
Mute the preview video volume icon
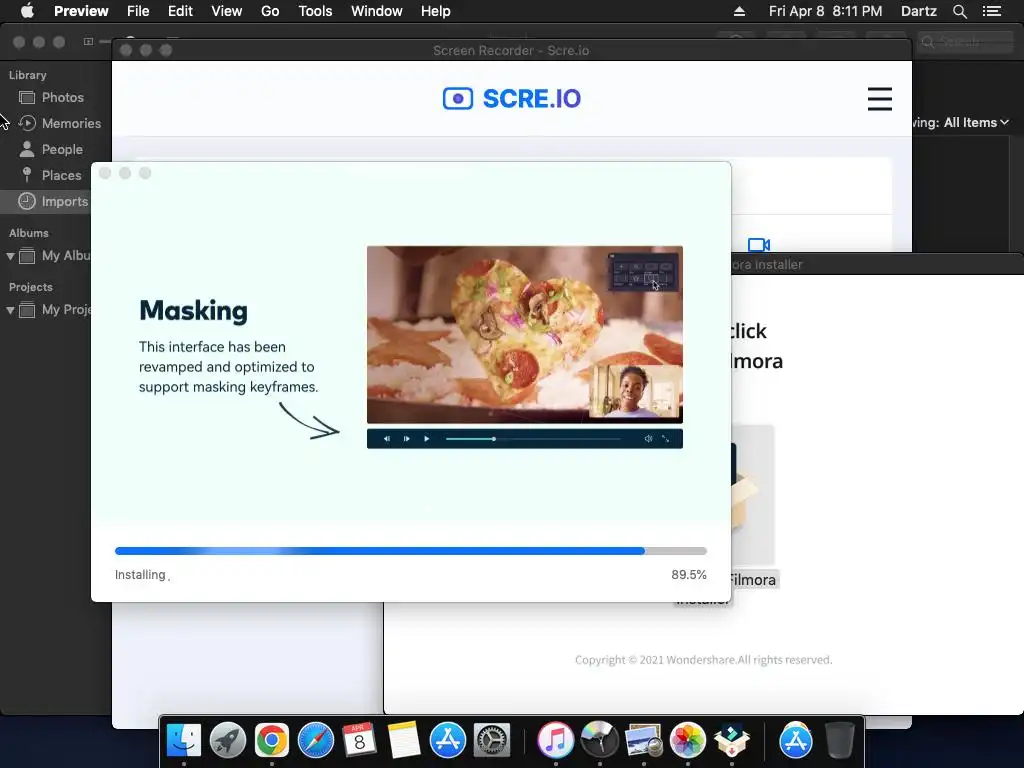click(648, 439)
